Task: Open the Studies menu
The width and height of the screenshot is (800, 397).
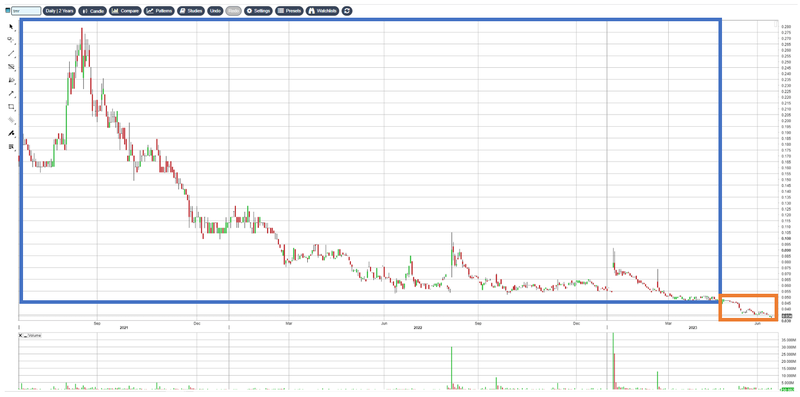Action: coord(191,10)
